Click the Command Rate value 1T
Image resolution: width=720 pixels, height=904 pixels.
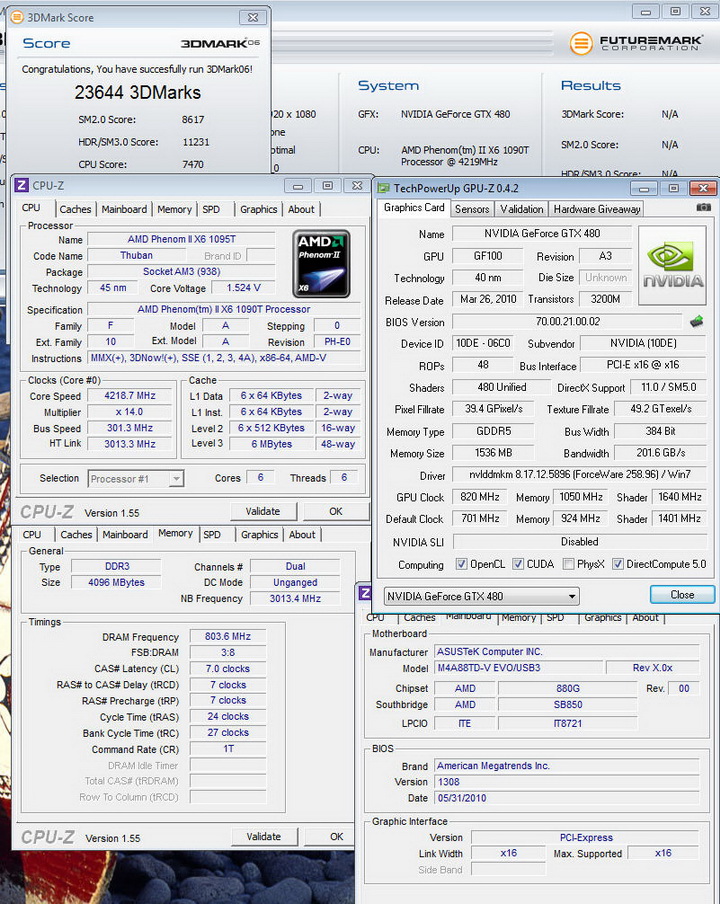coord(228,749)
